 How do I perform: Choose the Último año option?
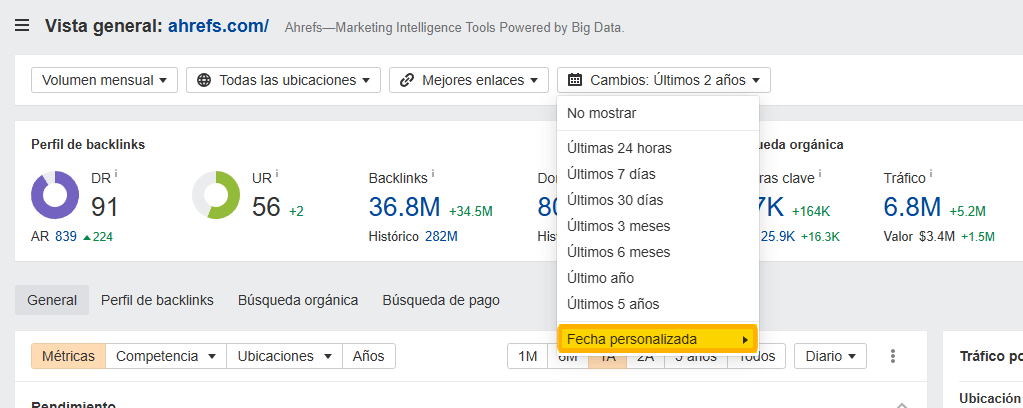pos(658,278)
